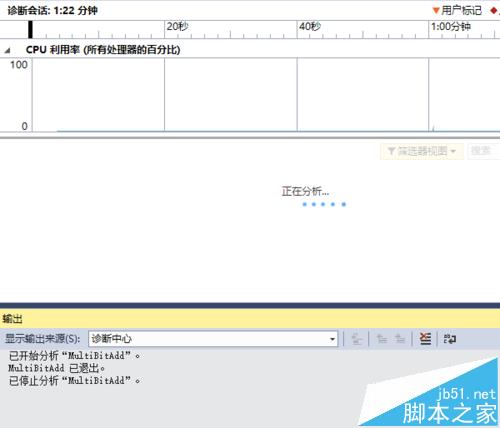Toggle word wrap in output window
The height and width of the screenshot is (428, 500).
click(450, 339)
